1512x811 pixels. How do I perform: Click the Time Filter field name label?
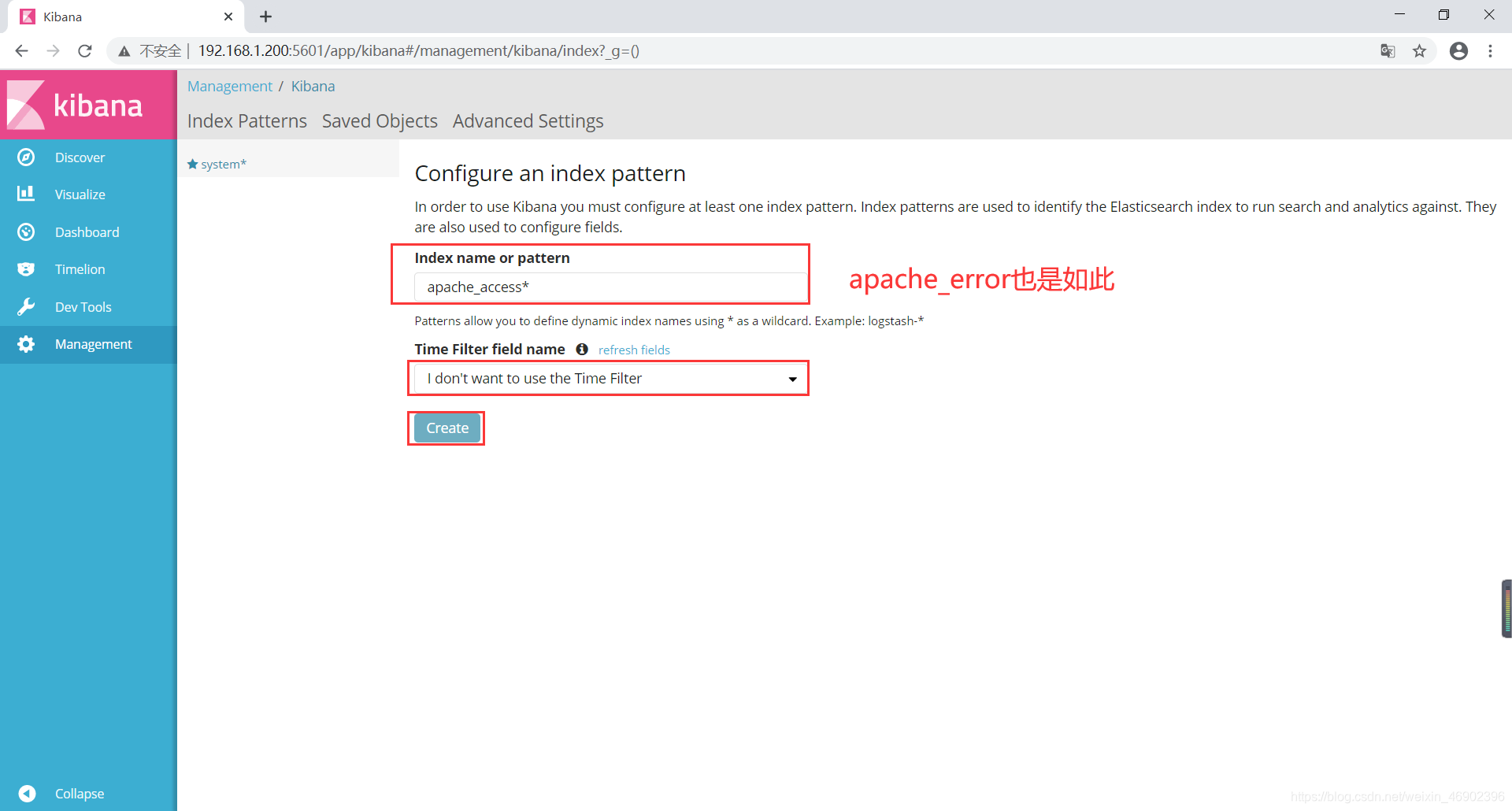tap(490, 349)
